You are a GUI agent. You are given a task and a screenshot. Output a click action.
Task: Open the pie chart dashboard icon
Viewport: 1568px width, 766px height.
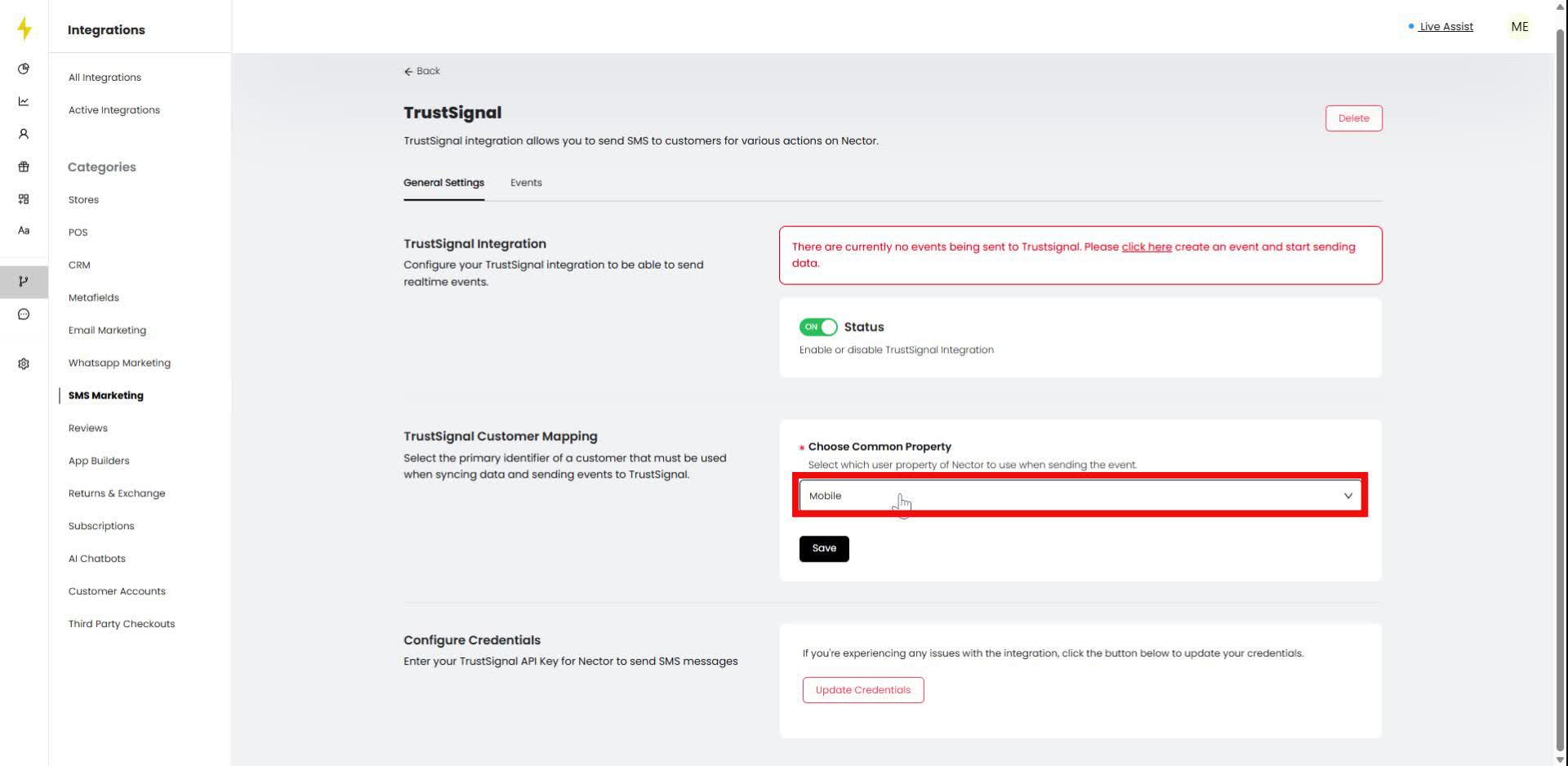(24, 69)
